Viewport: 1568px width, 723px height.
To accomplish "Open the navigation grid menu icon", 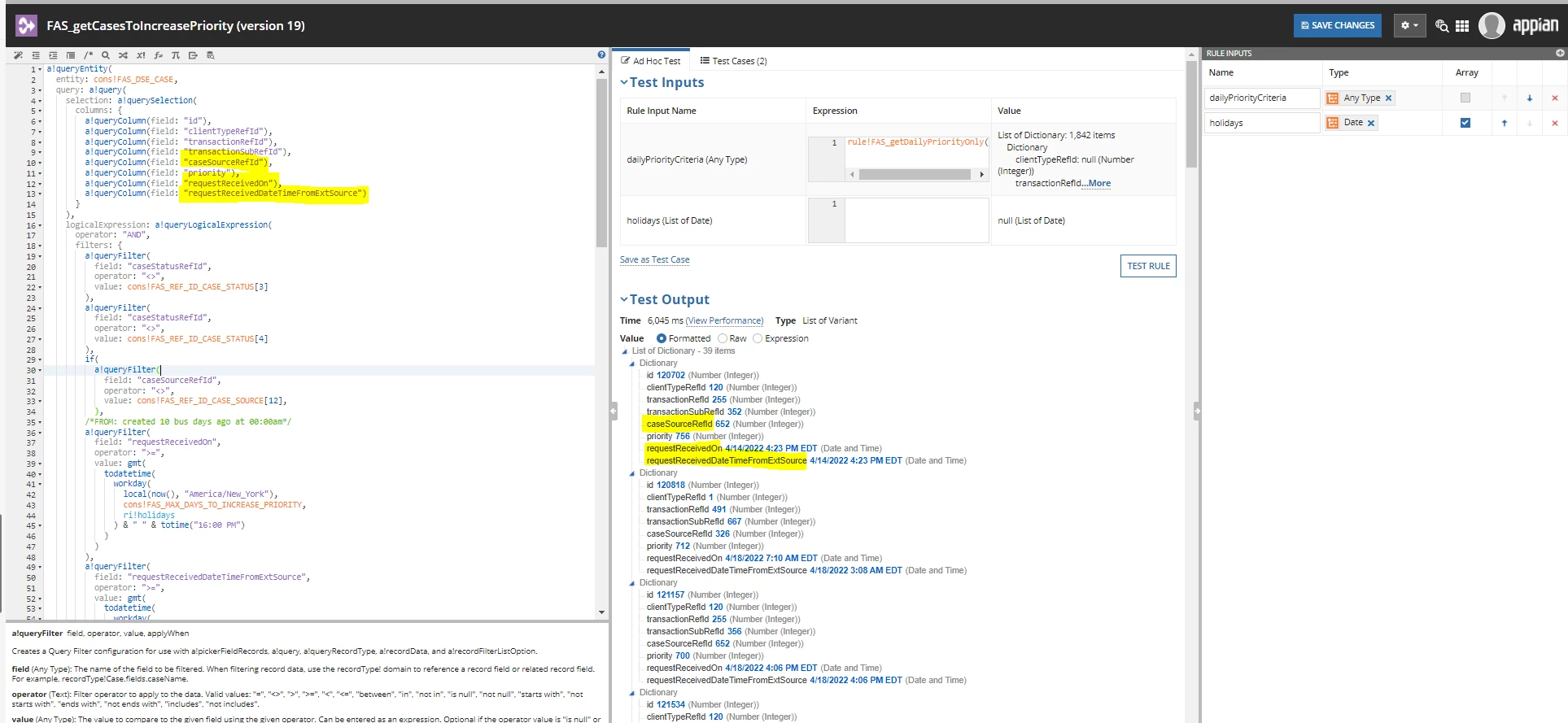I will pyautogui.click(x=1462, y=26).
